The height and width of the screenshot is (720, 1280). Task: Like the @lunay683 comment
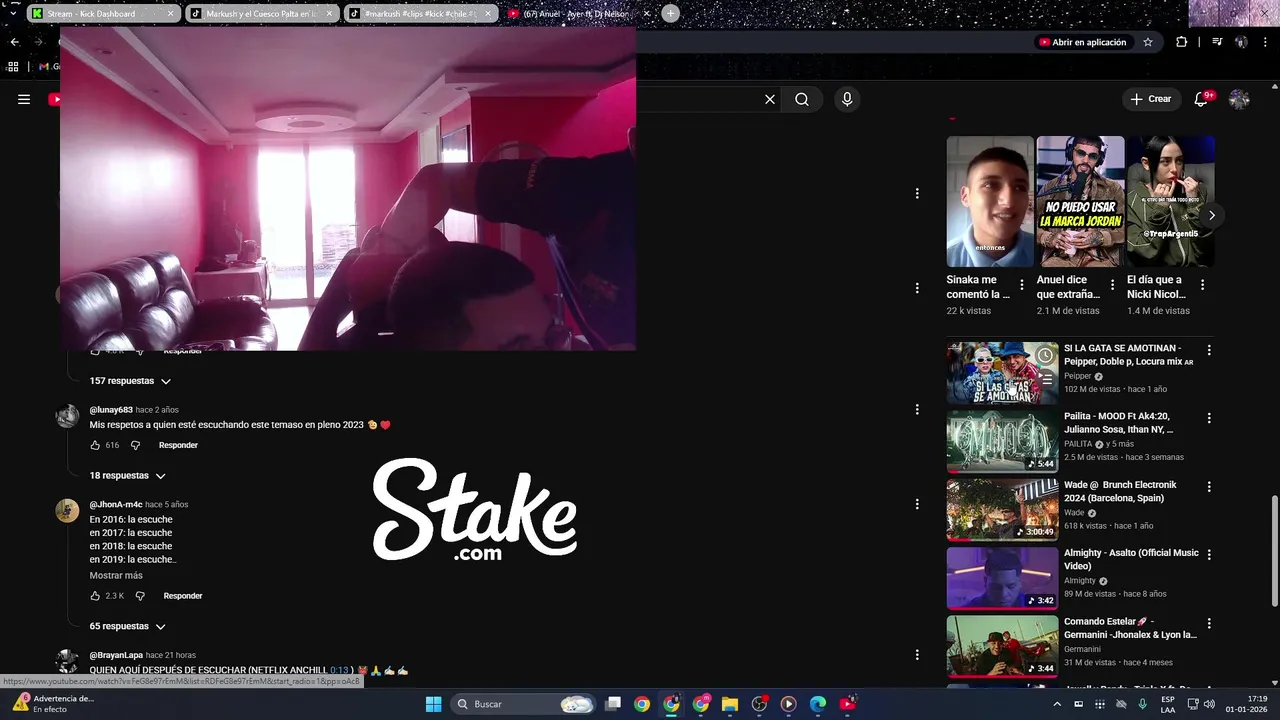click(x=95, y=445)
